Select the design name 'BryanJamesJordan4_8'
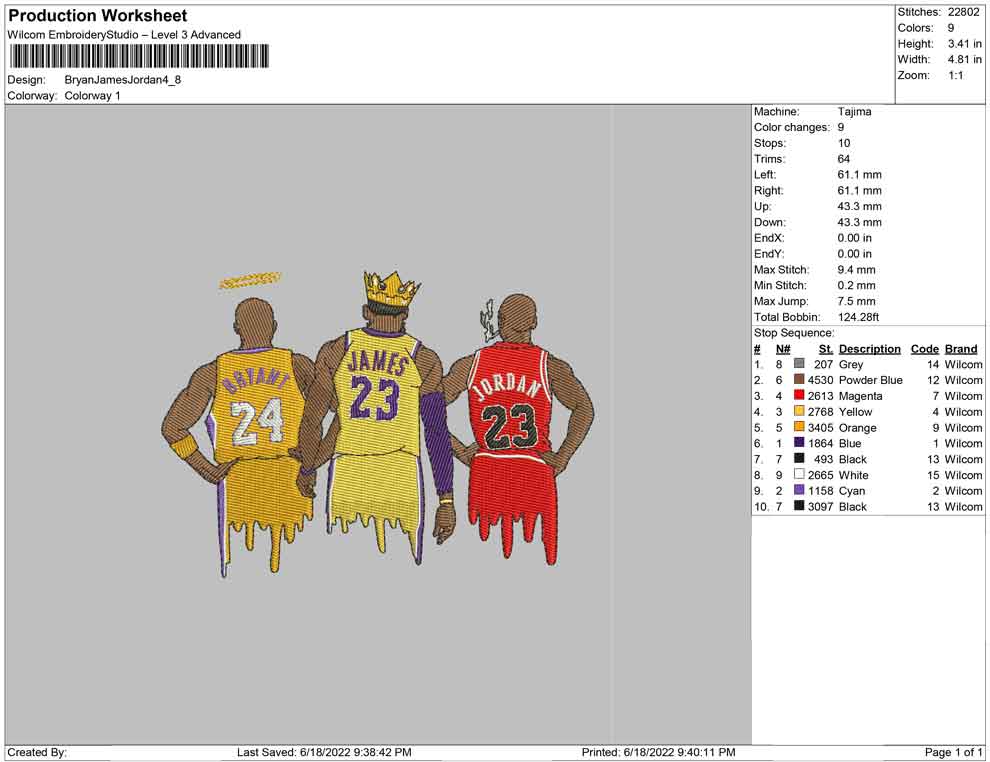 coord(122,80)
